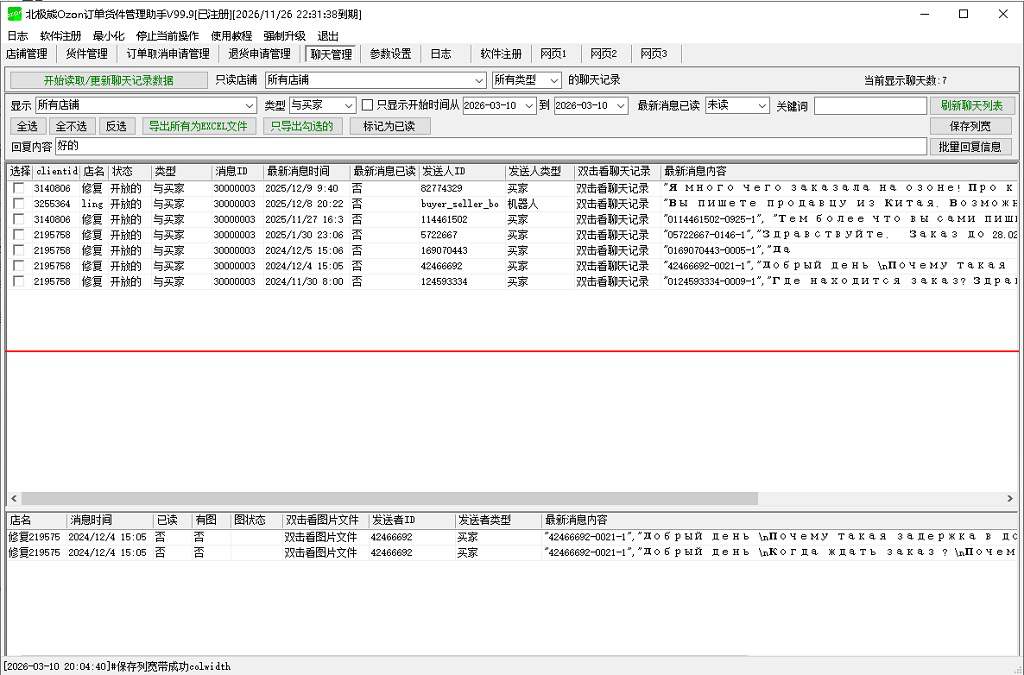
Task: Click the chat list horizontal scrollbar
Action: [390, 498]
